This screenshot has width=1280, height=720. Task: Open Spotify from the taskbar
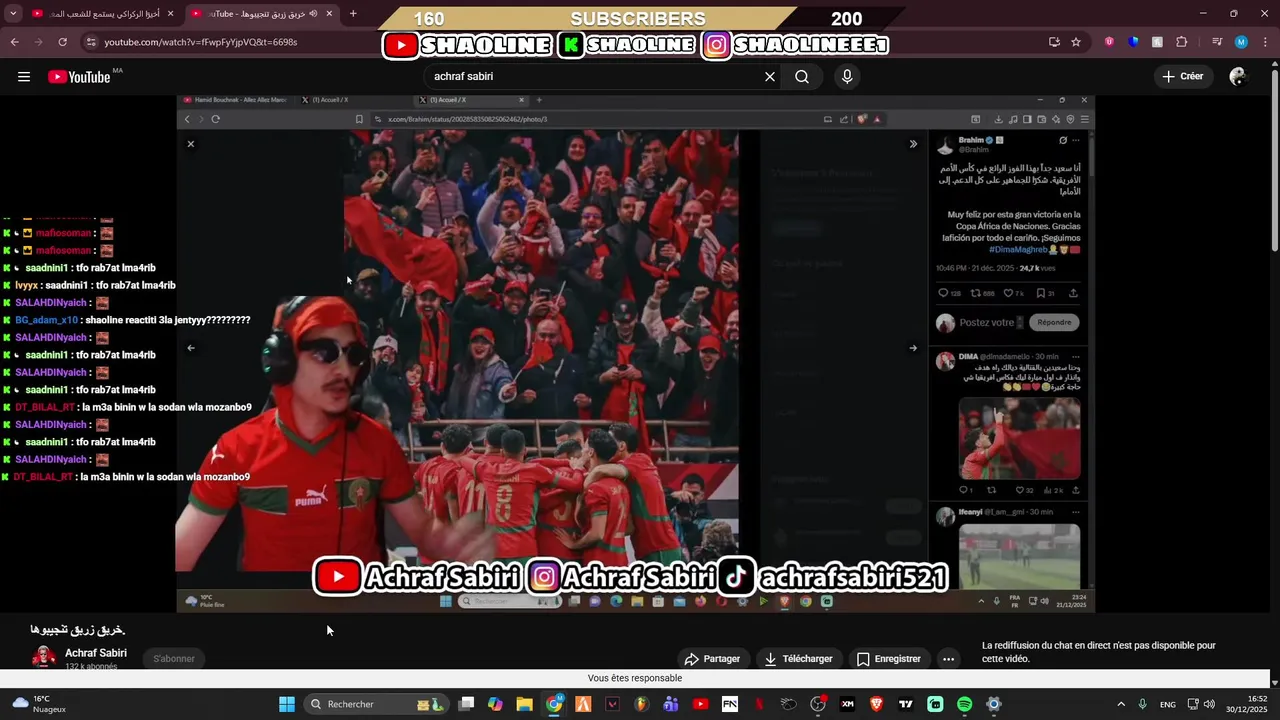[965, 704]
